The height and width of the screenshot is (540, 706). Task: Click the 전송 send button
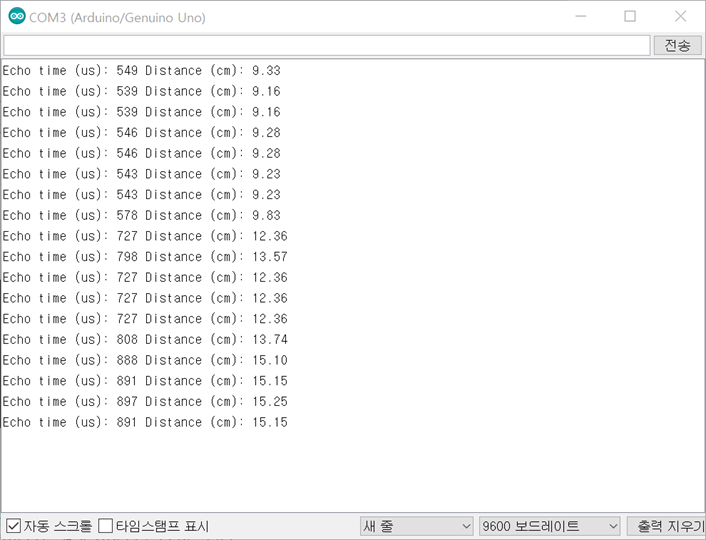(677, 45)
